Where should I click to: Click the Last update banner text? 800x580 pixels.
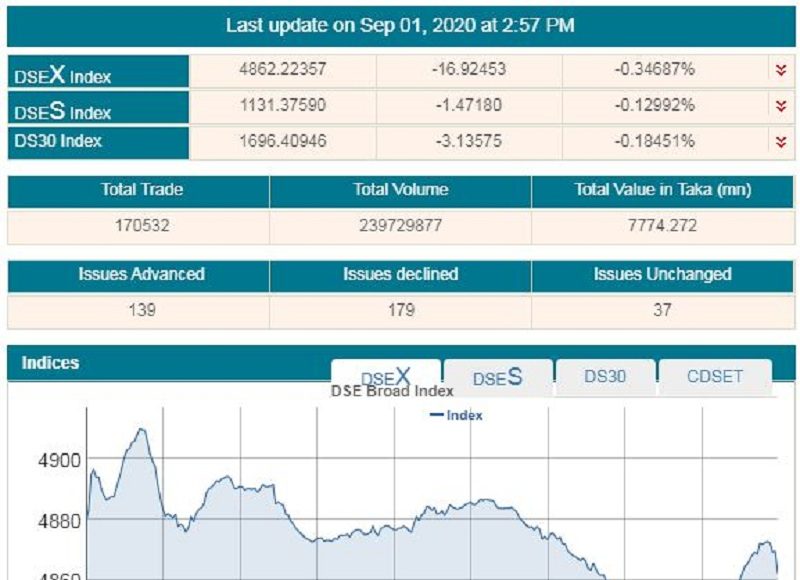(x=400, y=25)
